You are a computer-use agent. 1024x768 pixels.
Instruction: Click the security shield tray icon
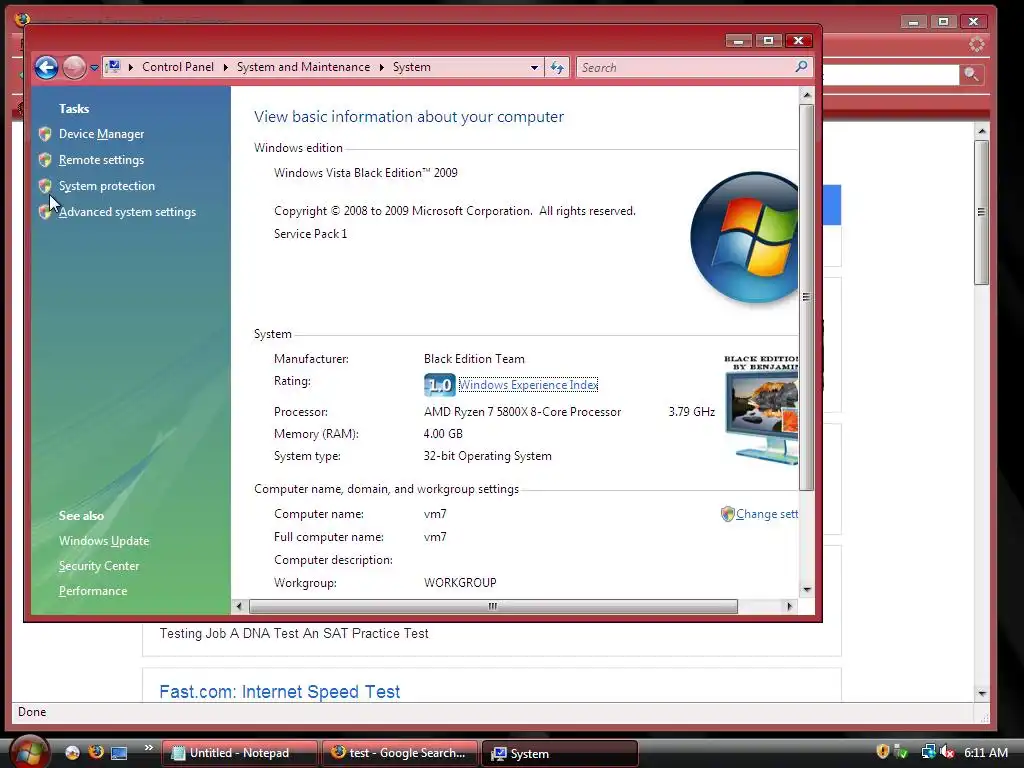pyautogui.click(x=883, y=752)
